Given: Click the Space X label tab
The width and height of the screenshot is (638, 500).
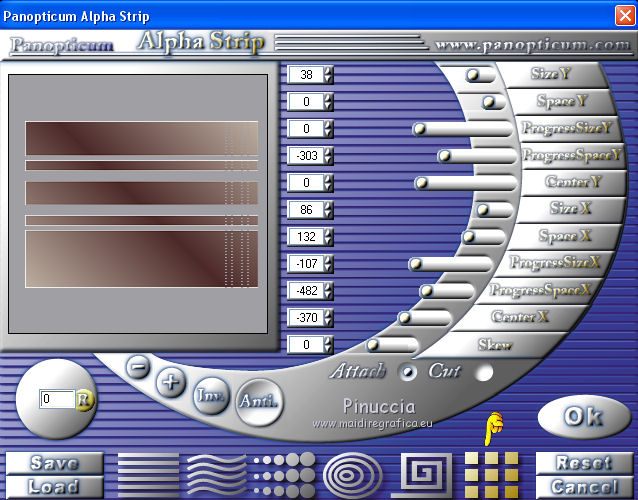Looking at the screenshot, I should 566,236.
